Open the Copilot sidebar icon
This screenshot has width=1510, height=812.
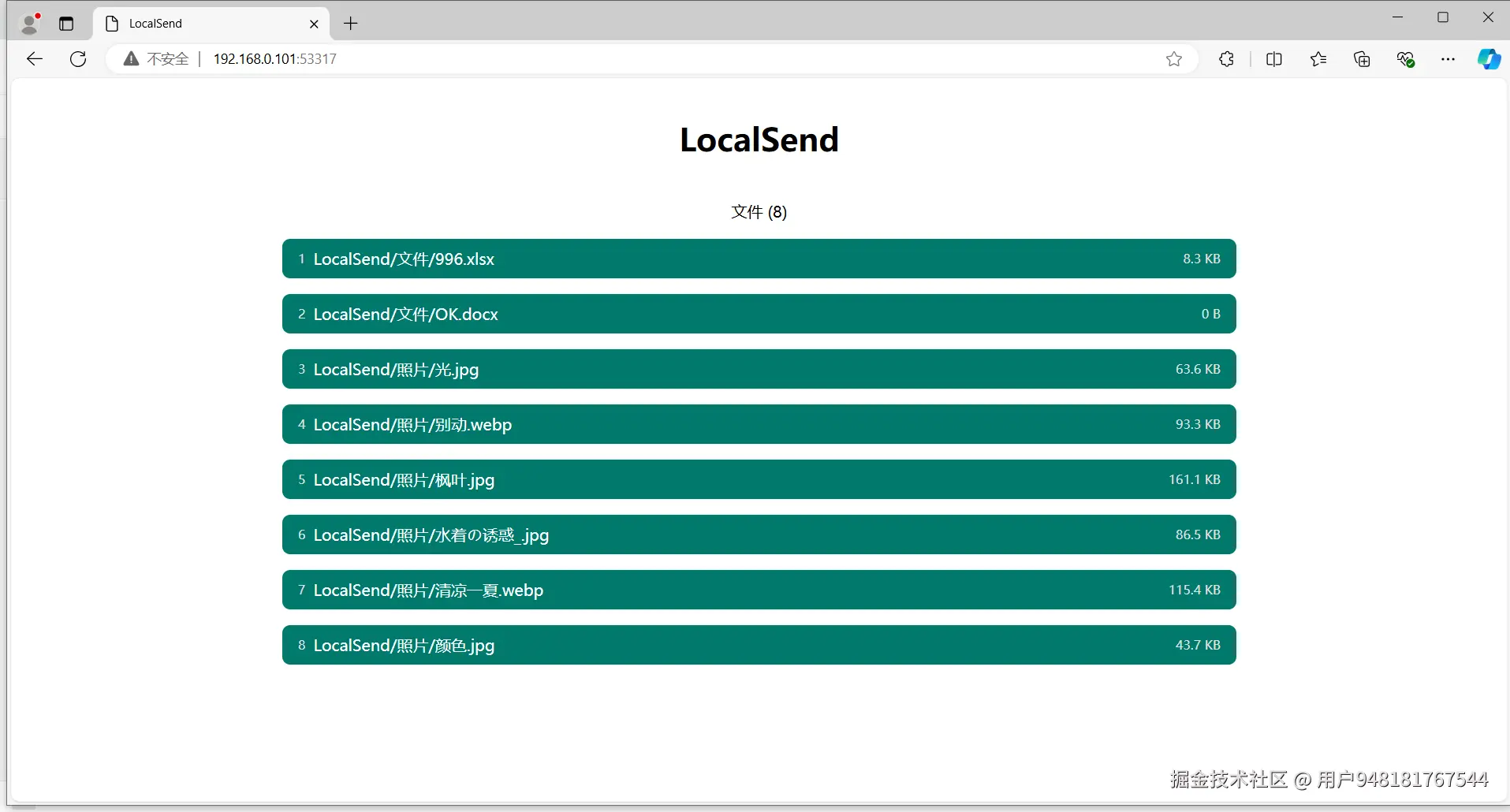[x=1489, y=59]
